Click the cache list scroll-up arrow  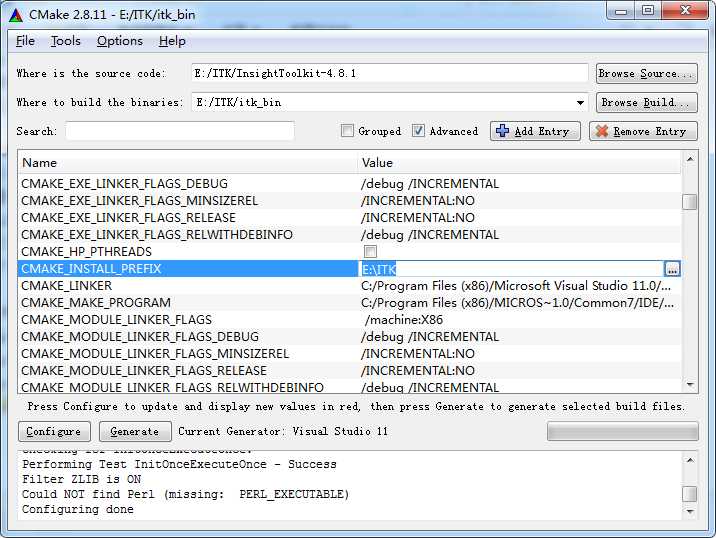point(690,159)
